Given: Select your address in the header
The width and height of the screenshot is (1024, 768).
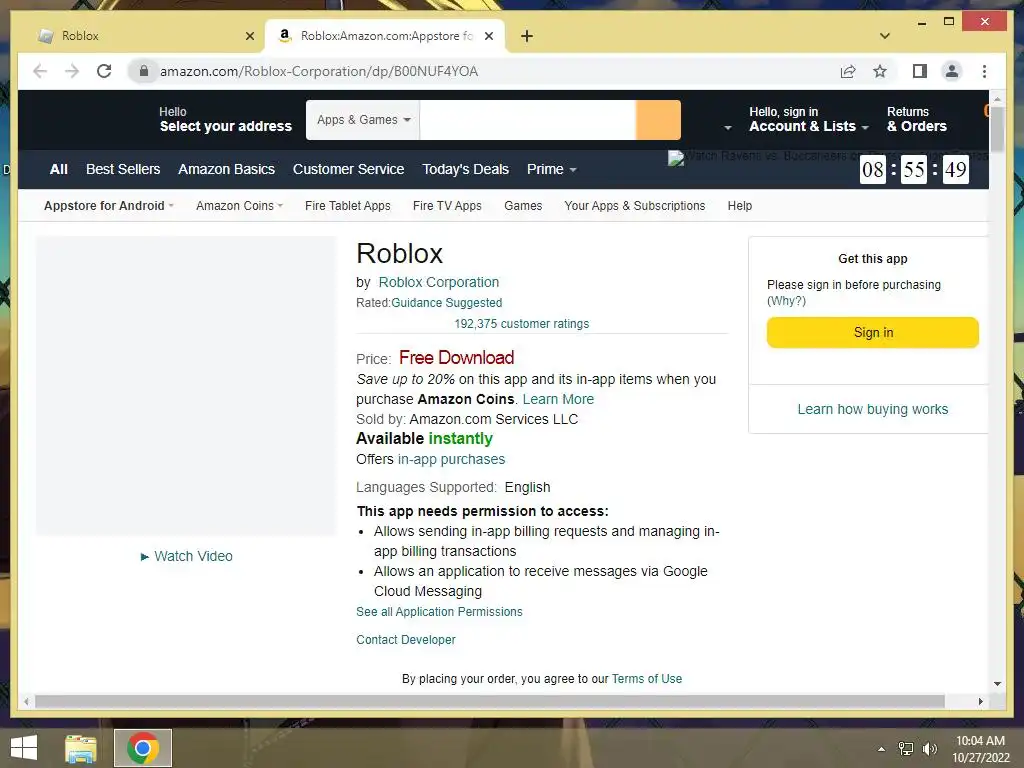Looking at the screenshot, I should tap(225, 120).
